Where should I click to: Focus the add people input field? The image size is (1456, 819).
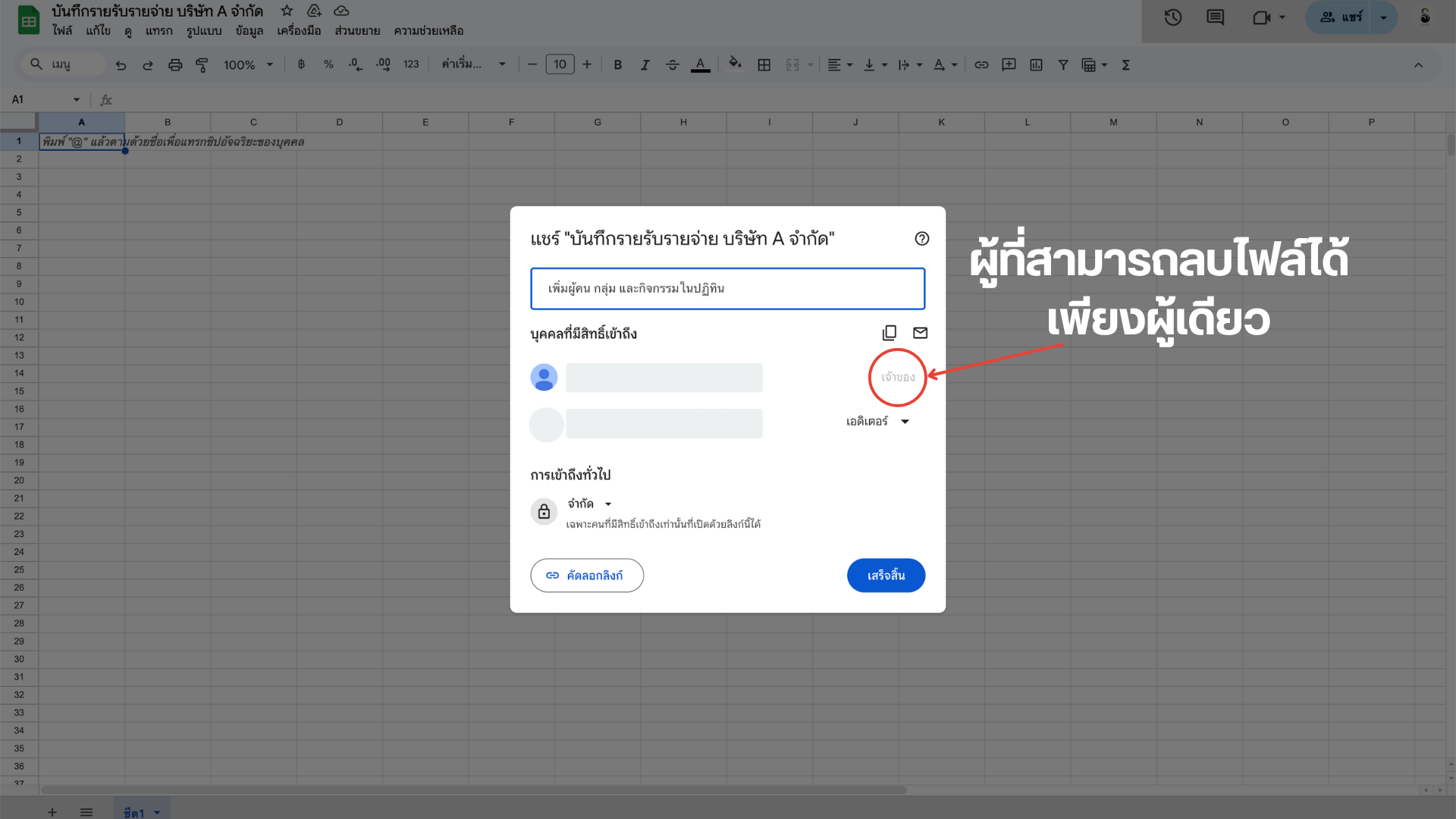pos(727,288)
